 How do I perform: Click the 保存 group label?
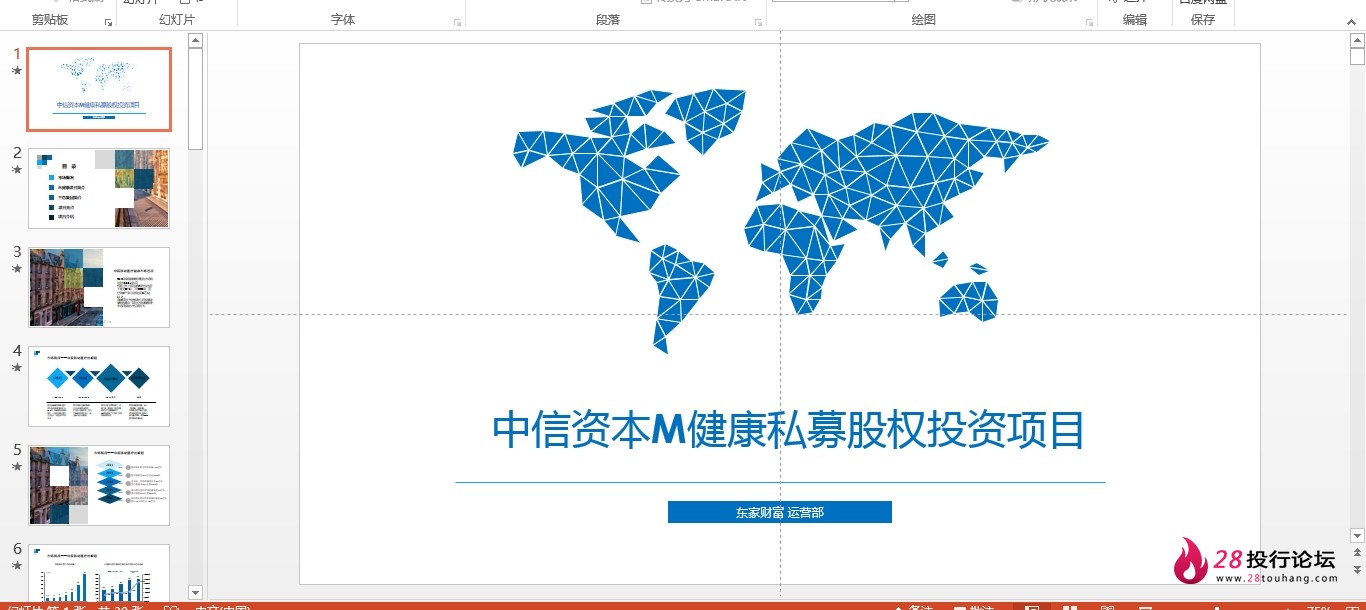(x=1203, y=20)
